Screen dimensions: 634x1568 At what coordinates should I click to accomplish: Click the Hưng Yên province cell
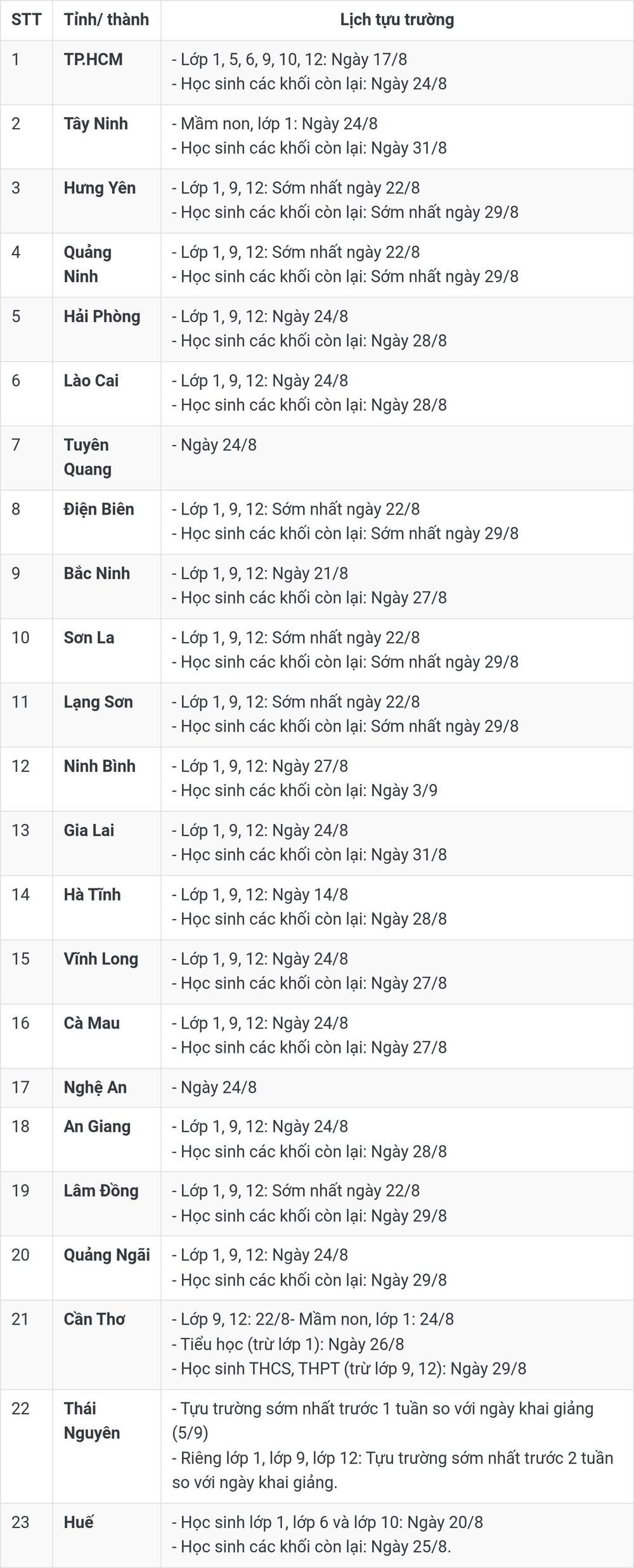[x=107, y=201]
